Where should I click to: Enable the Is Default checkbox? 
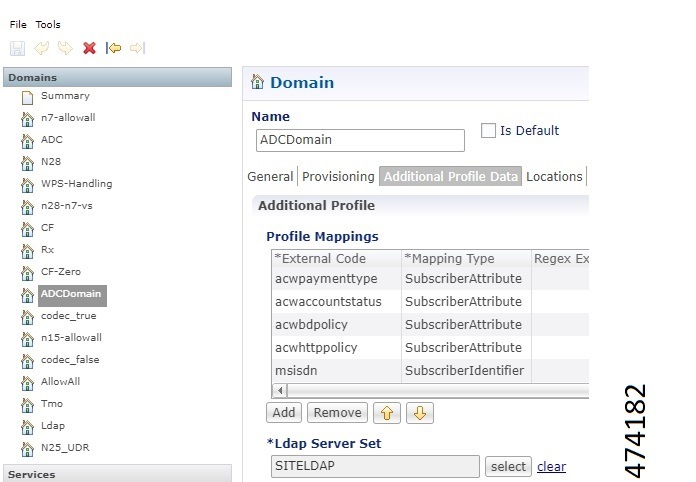[488, 131]
